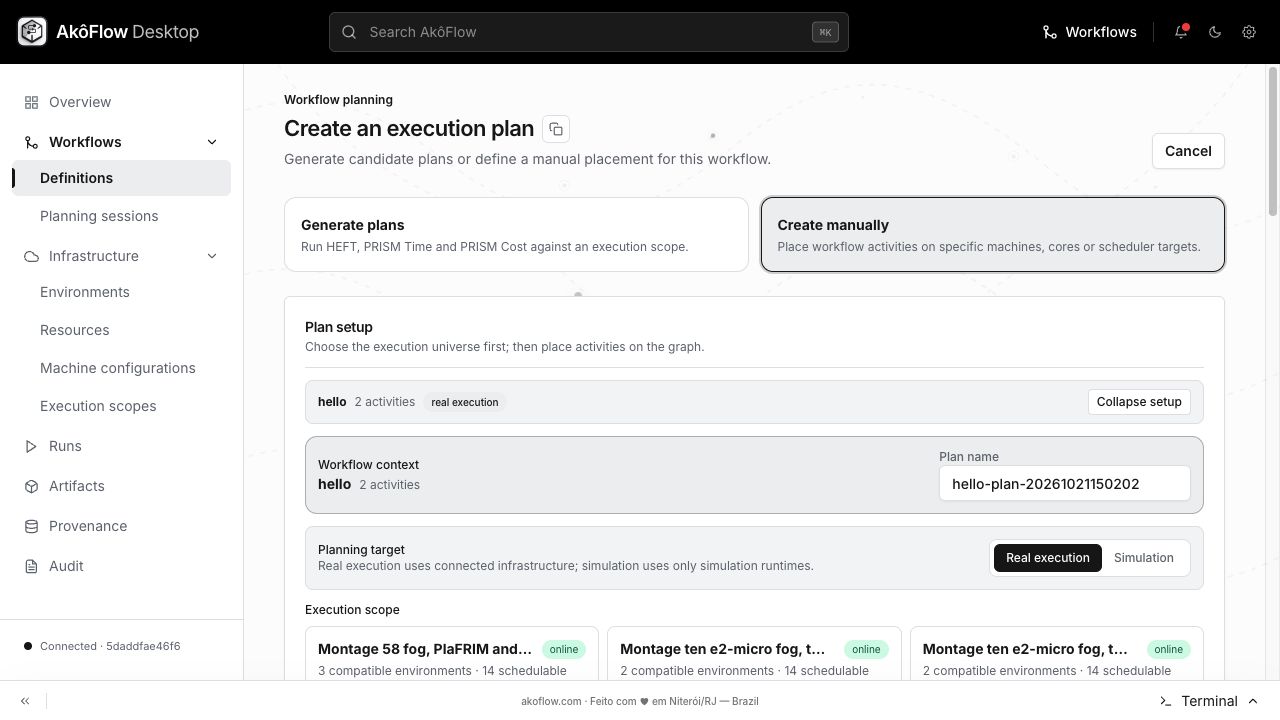The width and height of the screenshot is (1280, 720).
Task: Open the settings gear icon
Action: 1249,32
